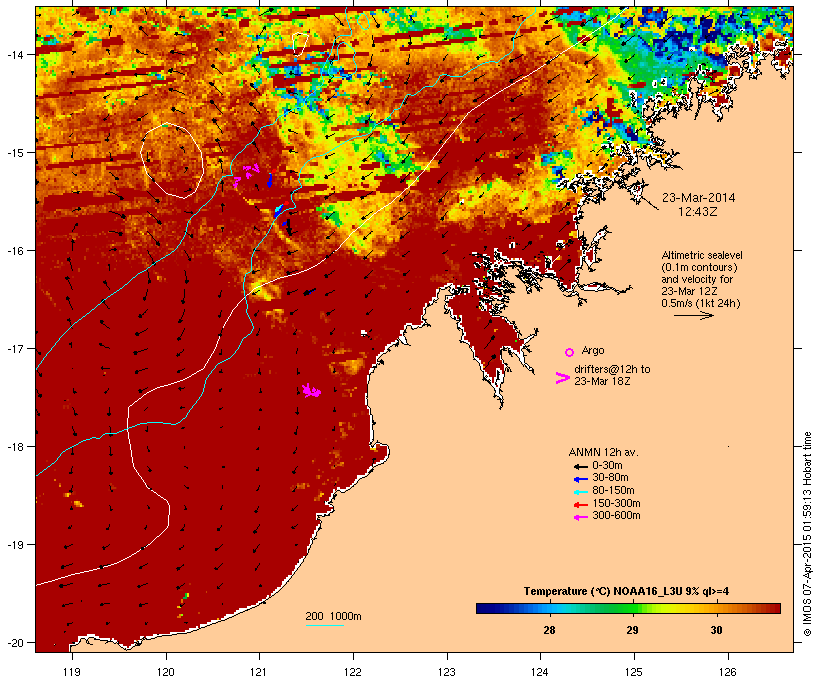820x680 pixels.
Task: Click the colorbar at 30 degrees
Action: tap(716, 608)
